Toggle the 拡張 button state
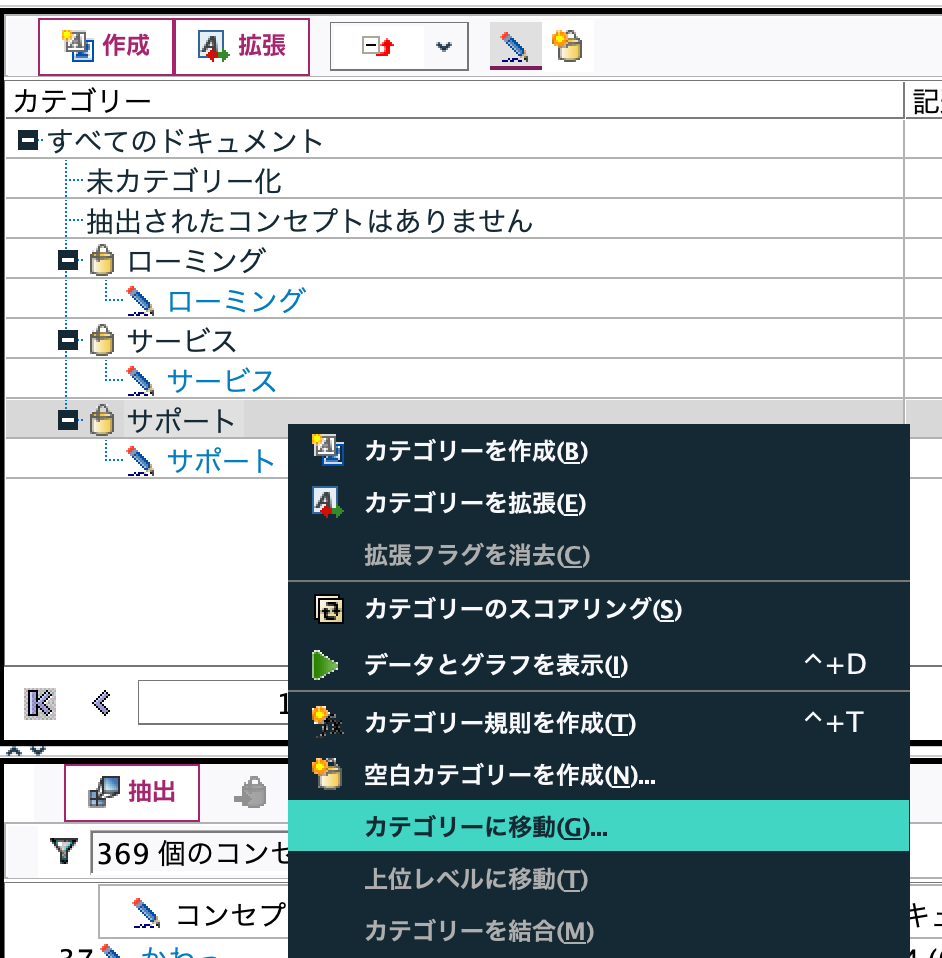 [240, 44]
